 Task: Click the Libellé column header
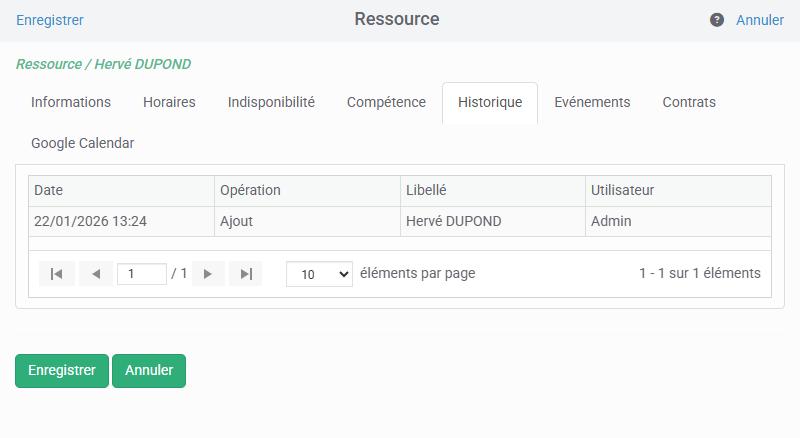493,190
